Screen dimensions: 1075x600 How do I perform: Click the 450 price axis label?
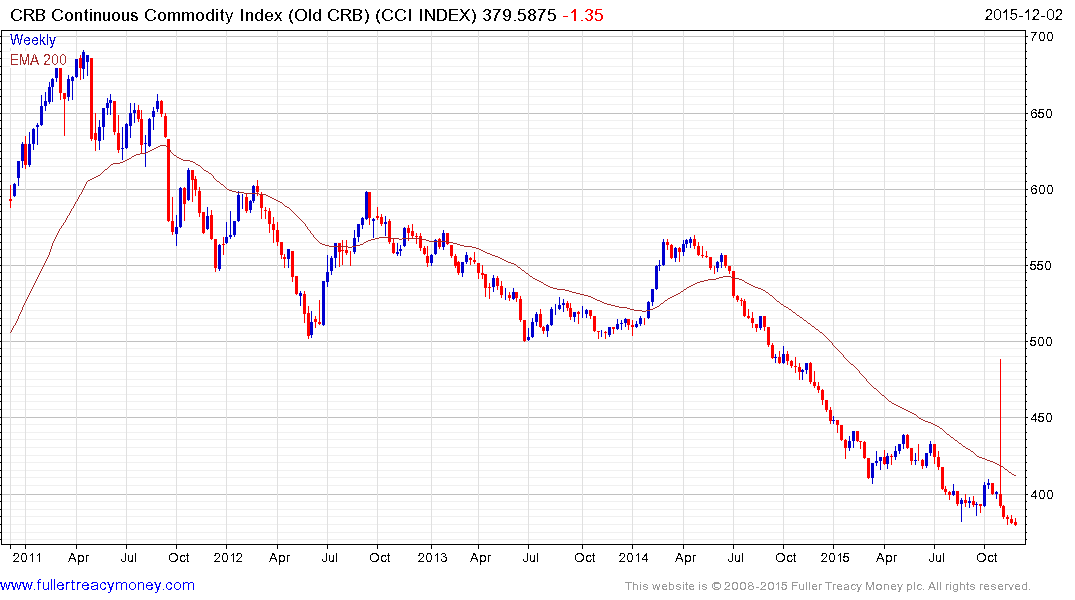coord(1041,418)
